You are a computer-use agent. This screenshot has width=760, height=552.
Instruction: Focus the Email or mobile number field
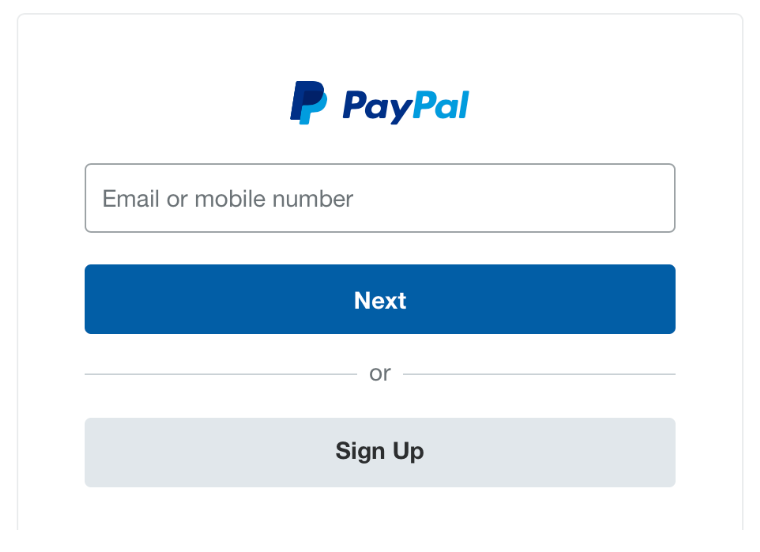pos(380,198)
